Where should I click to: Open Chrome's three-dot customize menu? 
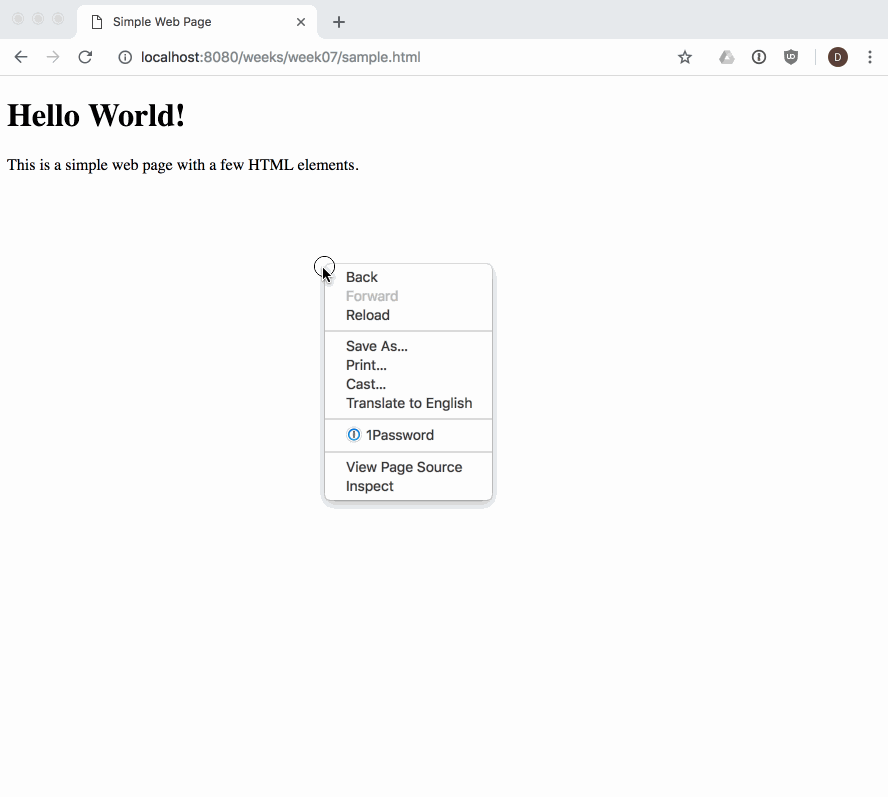point(870,57)
